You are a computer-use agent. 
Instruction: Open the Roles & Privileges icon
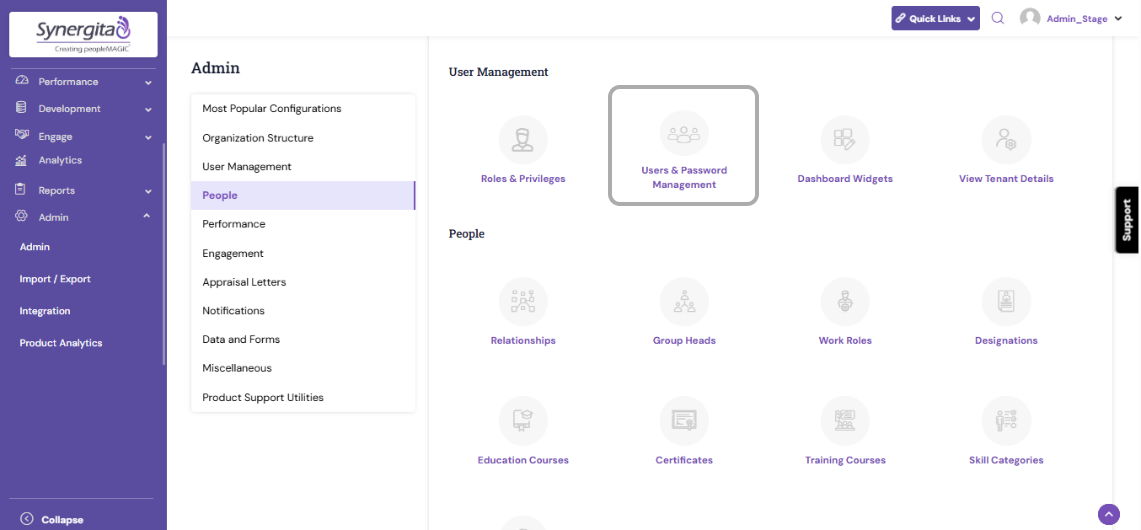point(523,140)
